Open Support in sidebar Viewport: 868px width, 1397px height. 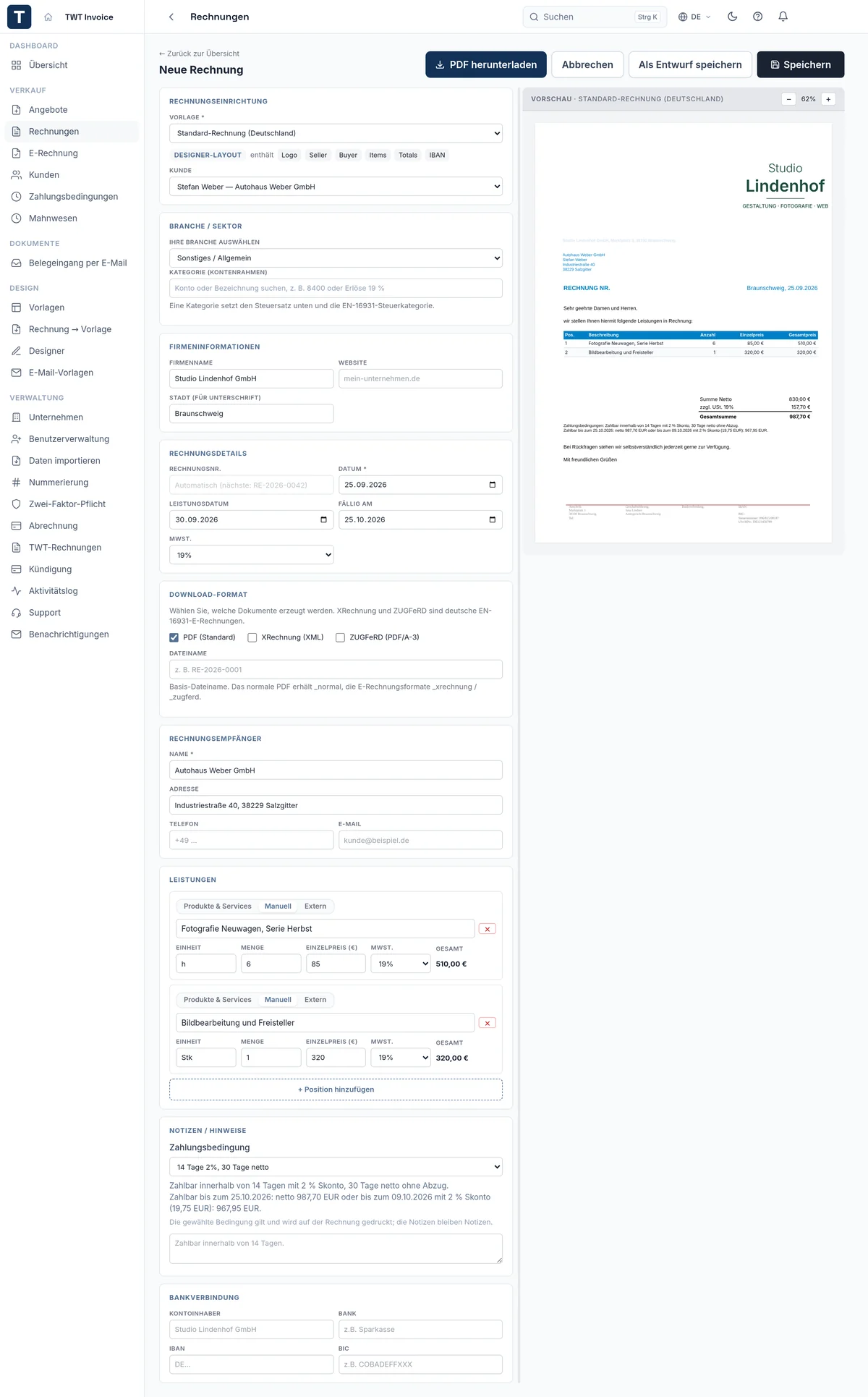72,613
